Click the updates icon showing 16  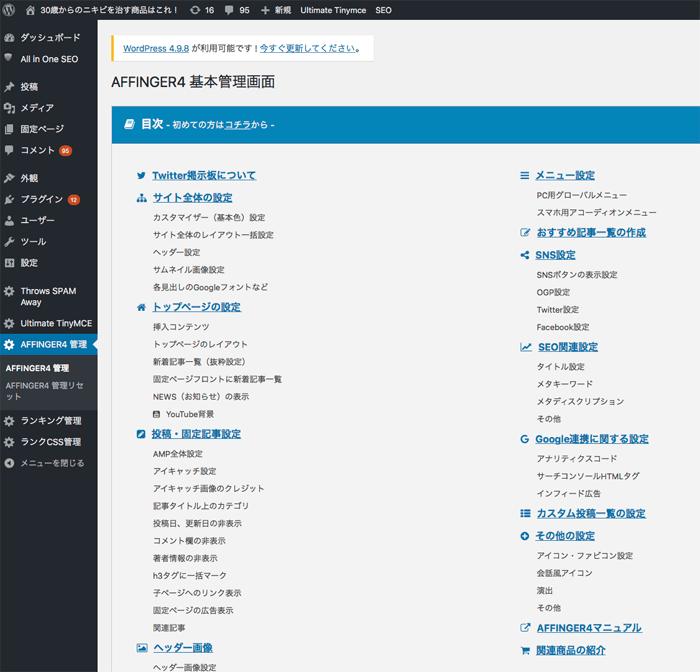click(195, 9)
